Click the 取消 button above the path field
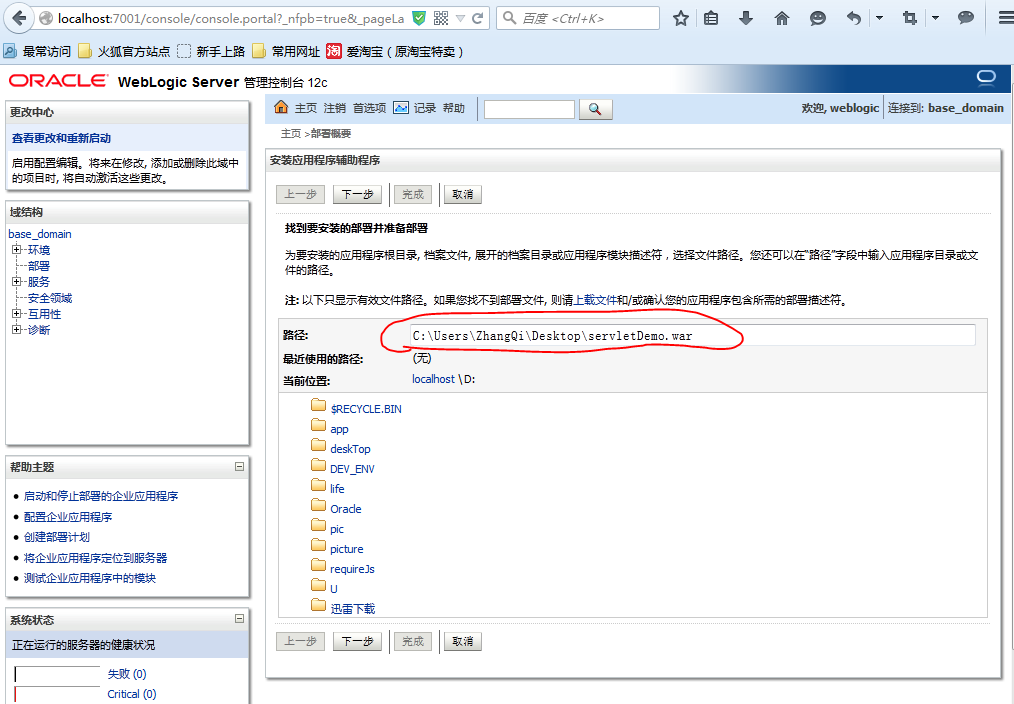This screenshot has height=704, width=1014. click(462, 195)
